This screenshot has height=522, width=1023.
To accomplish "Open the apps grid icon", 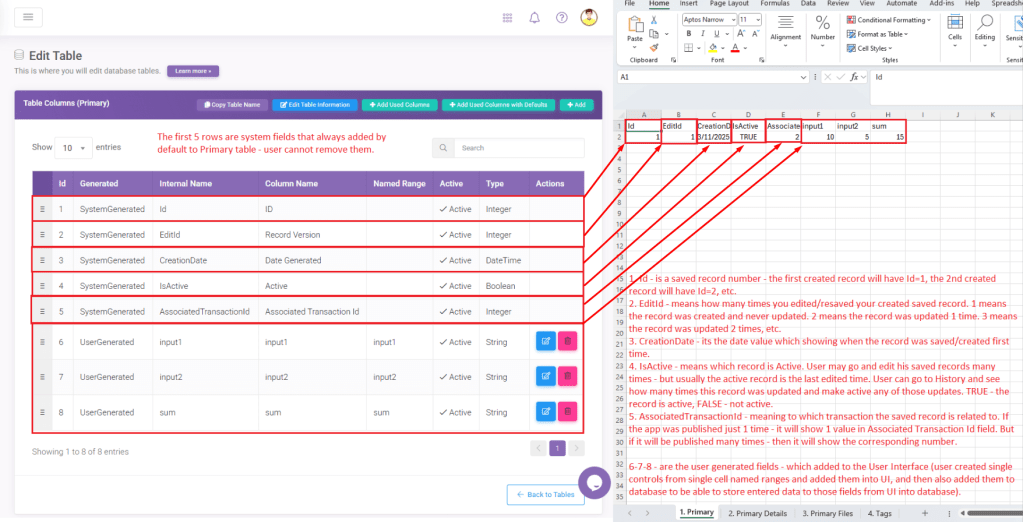I will [508, 17].
